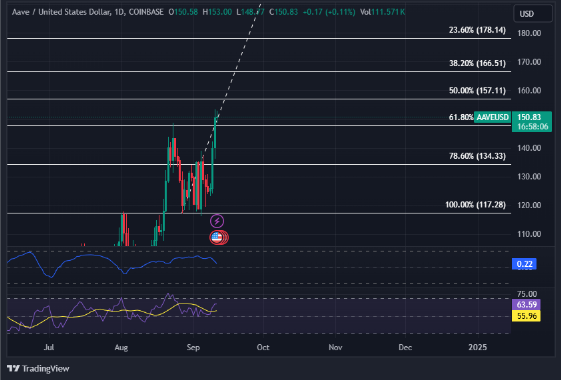Click the AAVEUSD green symbol label
The image size is (561, 381).
tap(492, 117)
